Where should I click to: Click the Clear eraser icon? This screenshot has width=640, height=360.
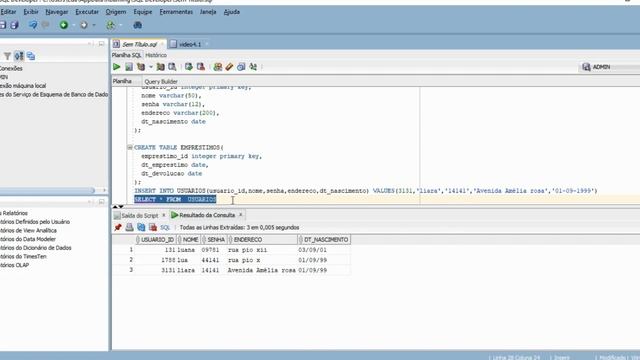(x=229, y=67)
